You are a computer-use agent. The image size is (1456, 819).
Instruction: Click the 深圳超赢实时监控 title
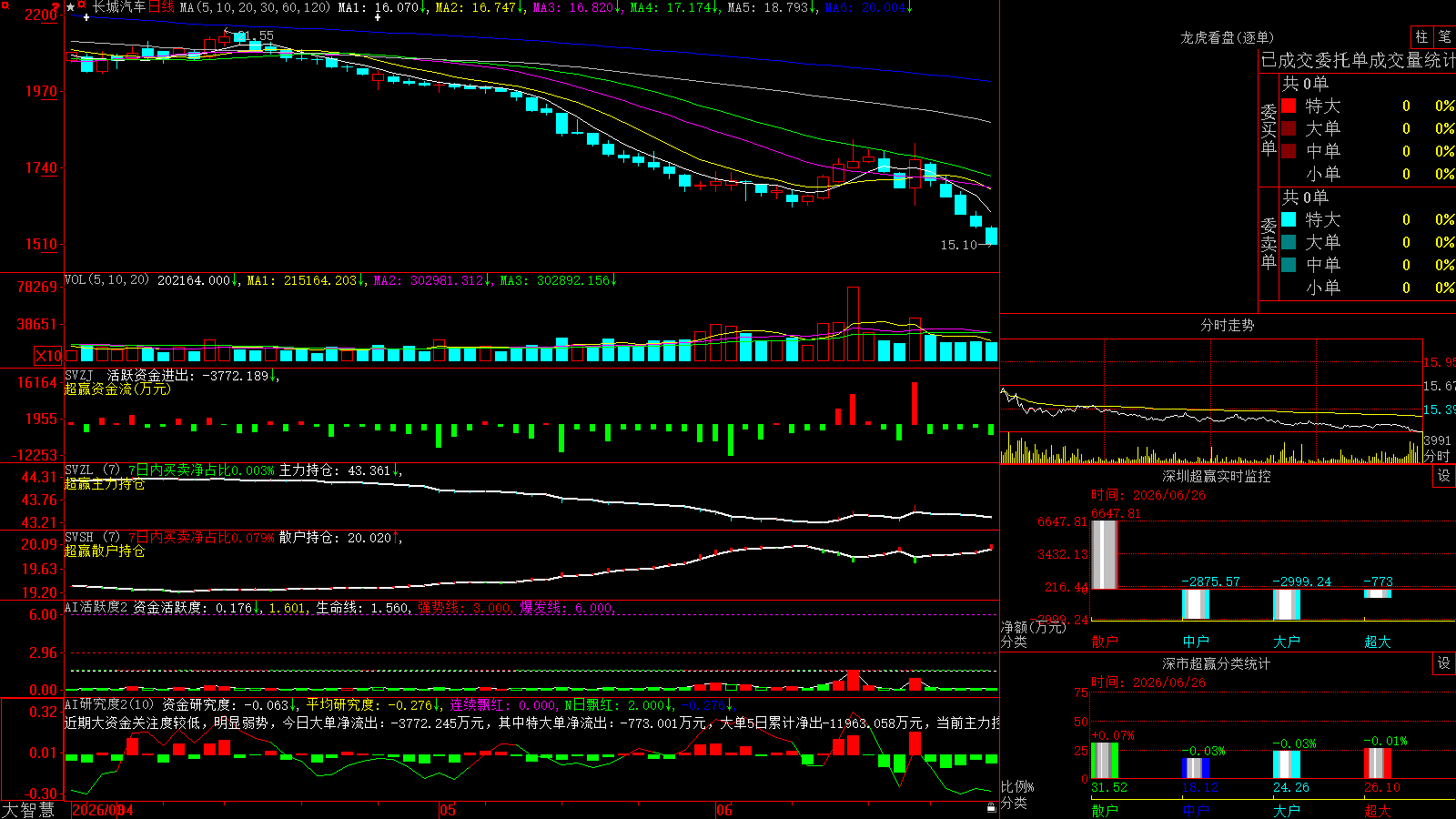(1216, 476)
